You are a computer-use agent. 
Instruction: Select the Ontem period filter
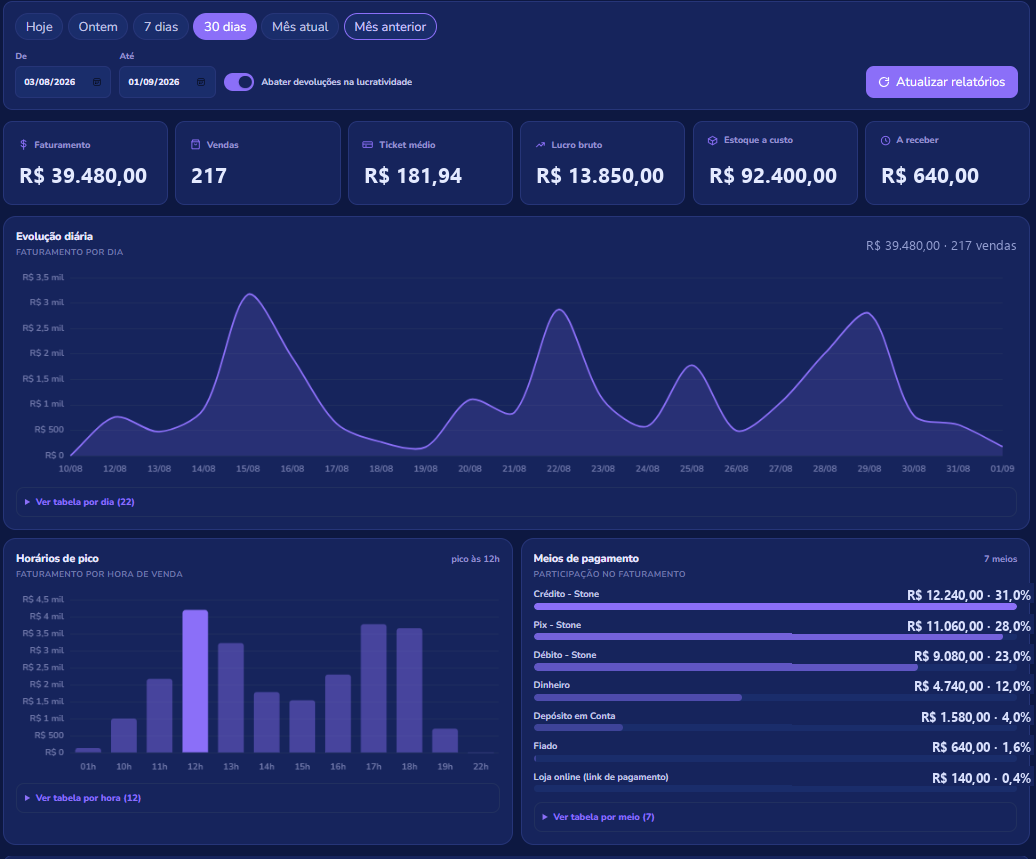(98, 26)
